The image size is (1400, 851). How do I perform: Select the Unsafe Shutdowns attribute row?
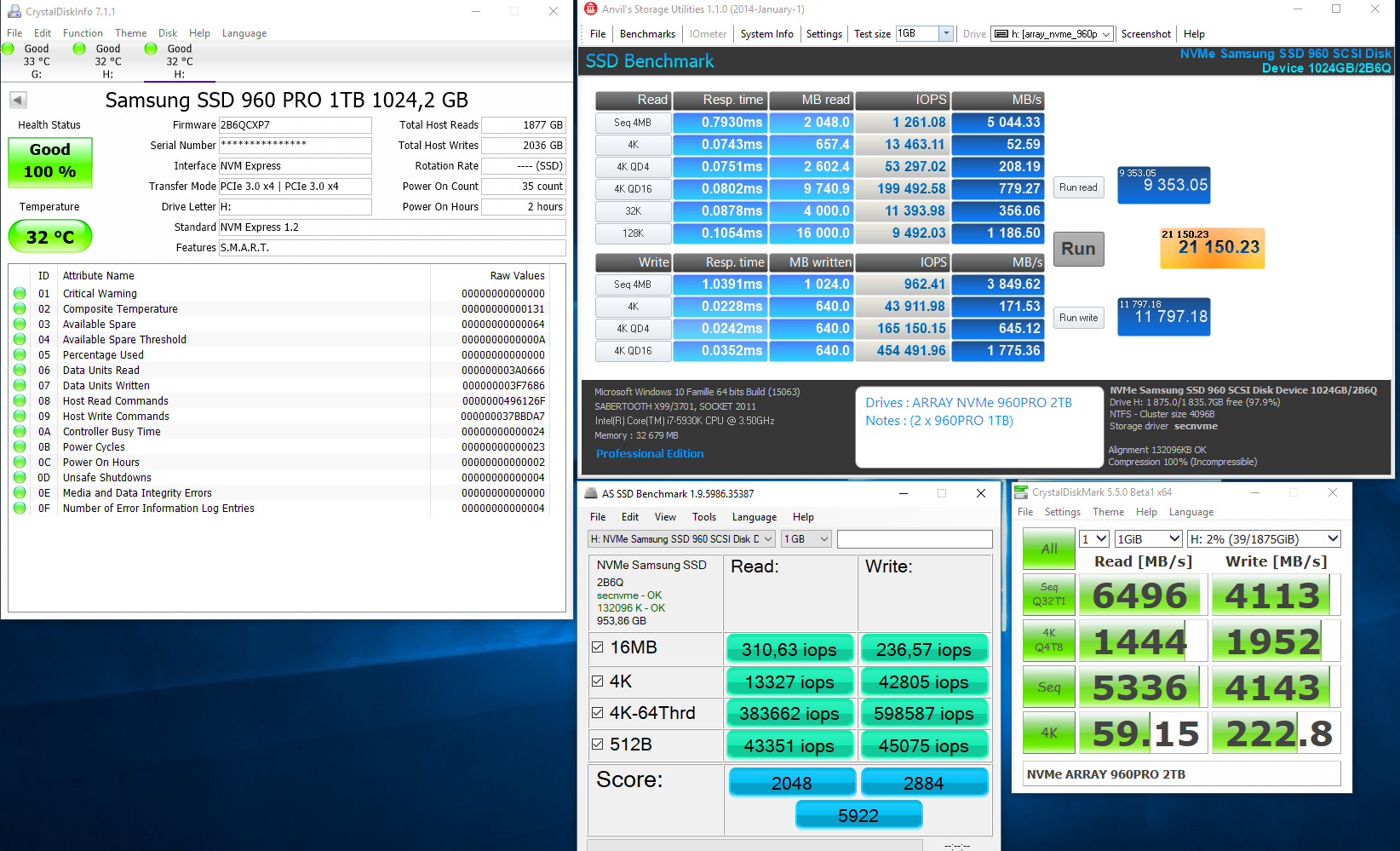tap(280, 477)
